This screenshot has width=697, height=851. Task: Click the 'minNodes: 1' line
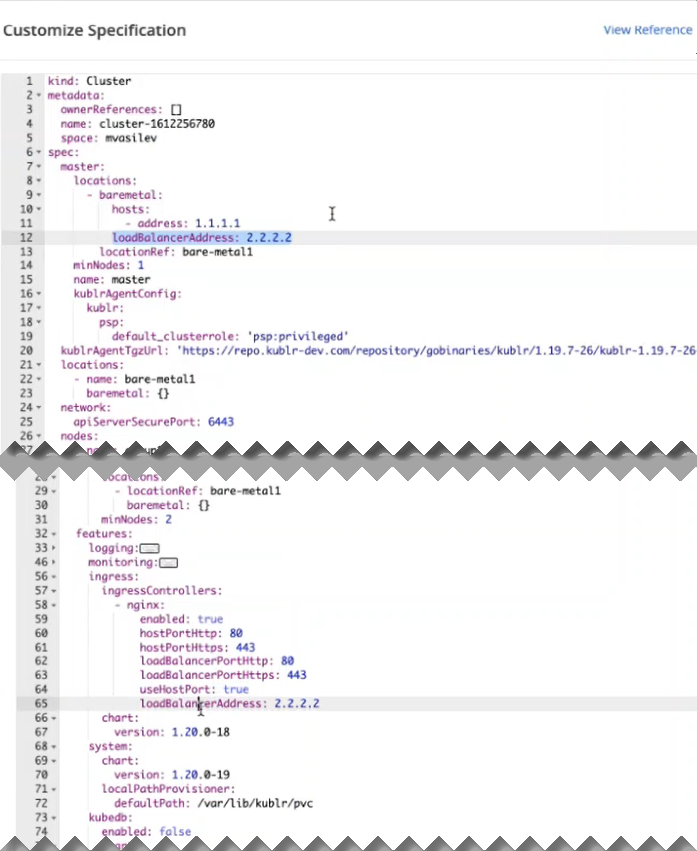click(109, 265)
